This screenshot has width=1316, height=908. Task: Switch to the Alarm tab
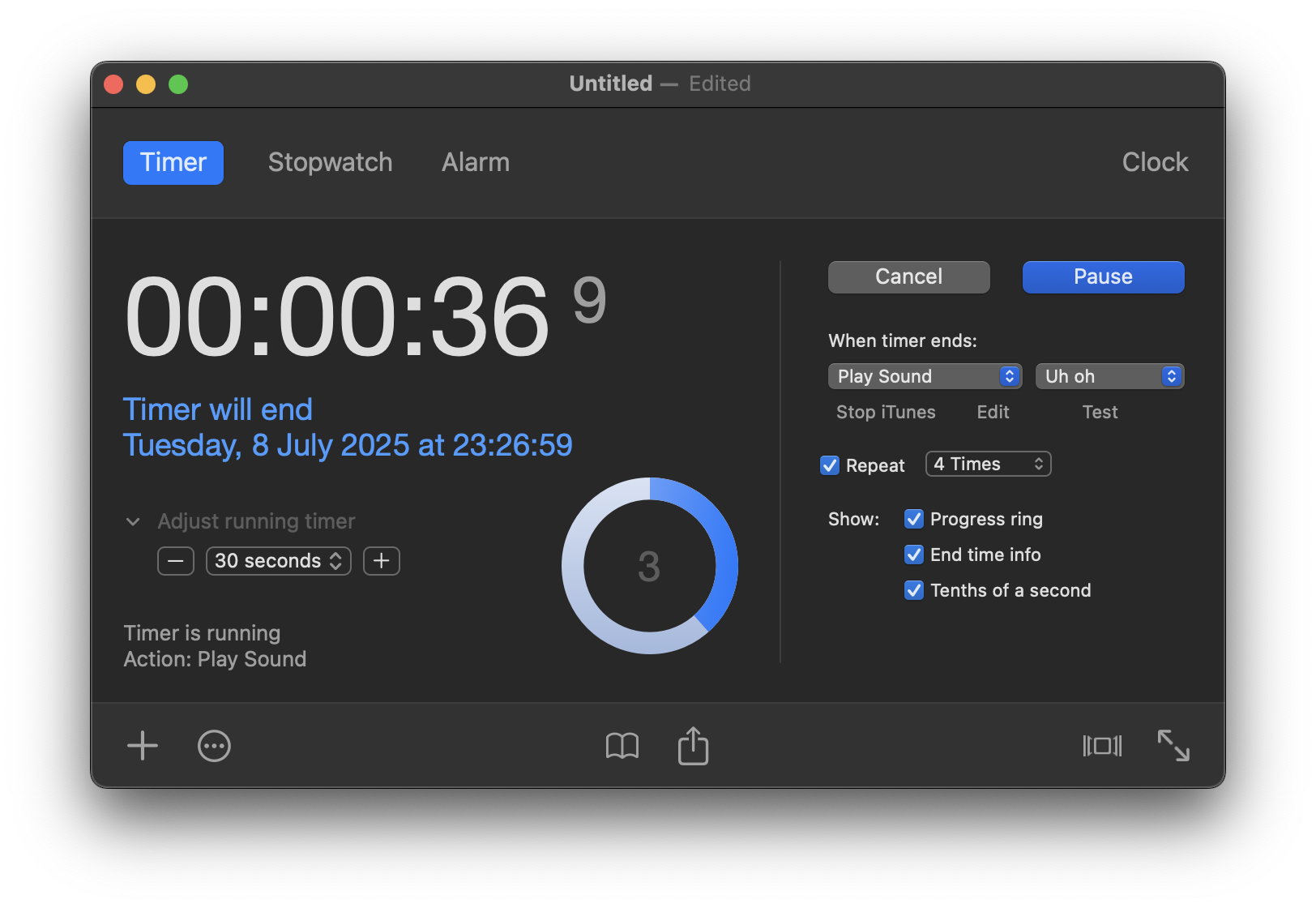point(476,162)
